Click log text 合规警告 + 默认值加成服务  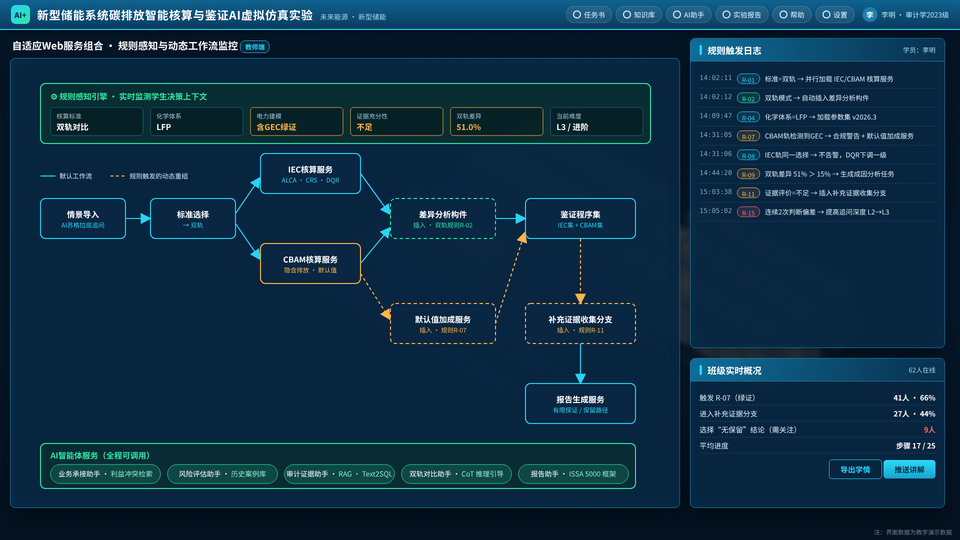[x=874, y=136]
